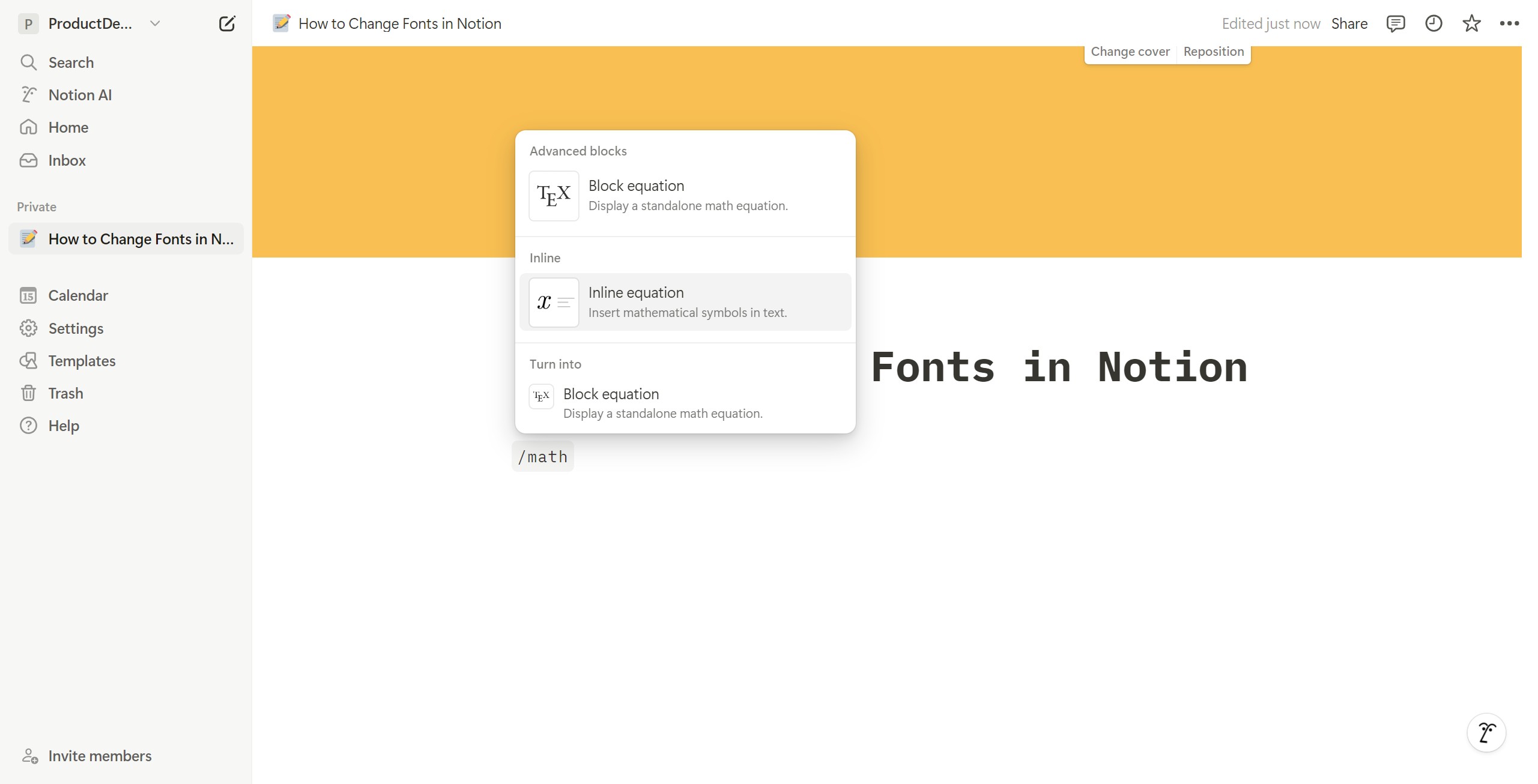Click the 'Turn into' section label
The width and height of the screenshot is (1538, 784).
coord(556,364)
